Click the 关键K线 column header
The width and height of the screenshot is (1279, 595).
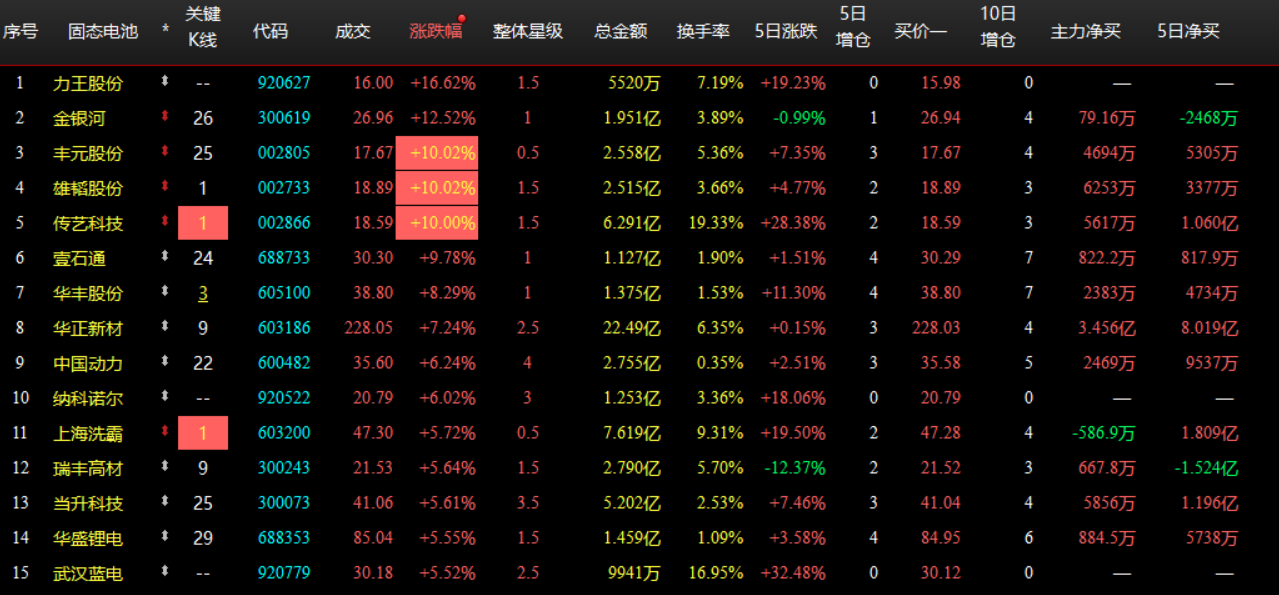pyautogui.click(x=203, y=27)
